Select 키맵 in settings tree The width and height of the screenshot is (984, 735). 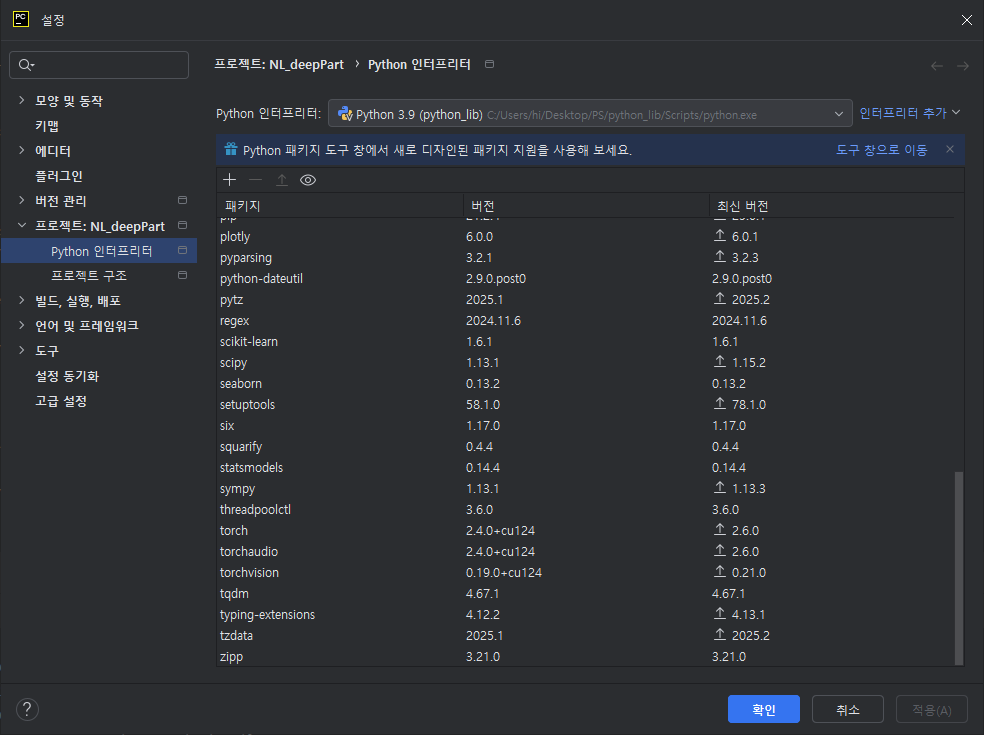point(47,126)
